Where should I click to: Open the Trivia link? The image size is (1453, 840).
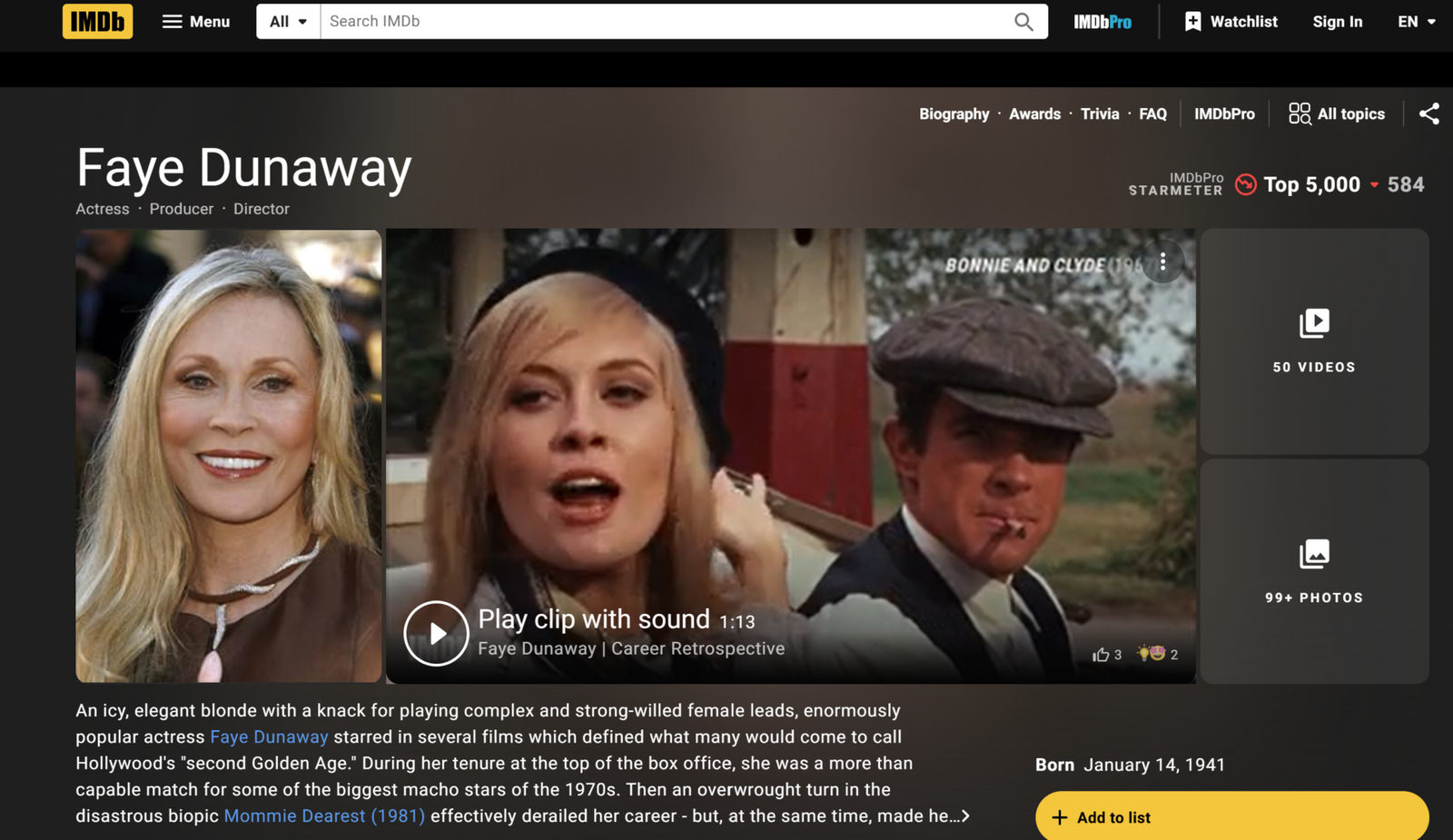[x=1100, y=114]
